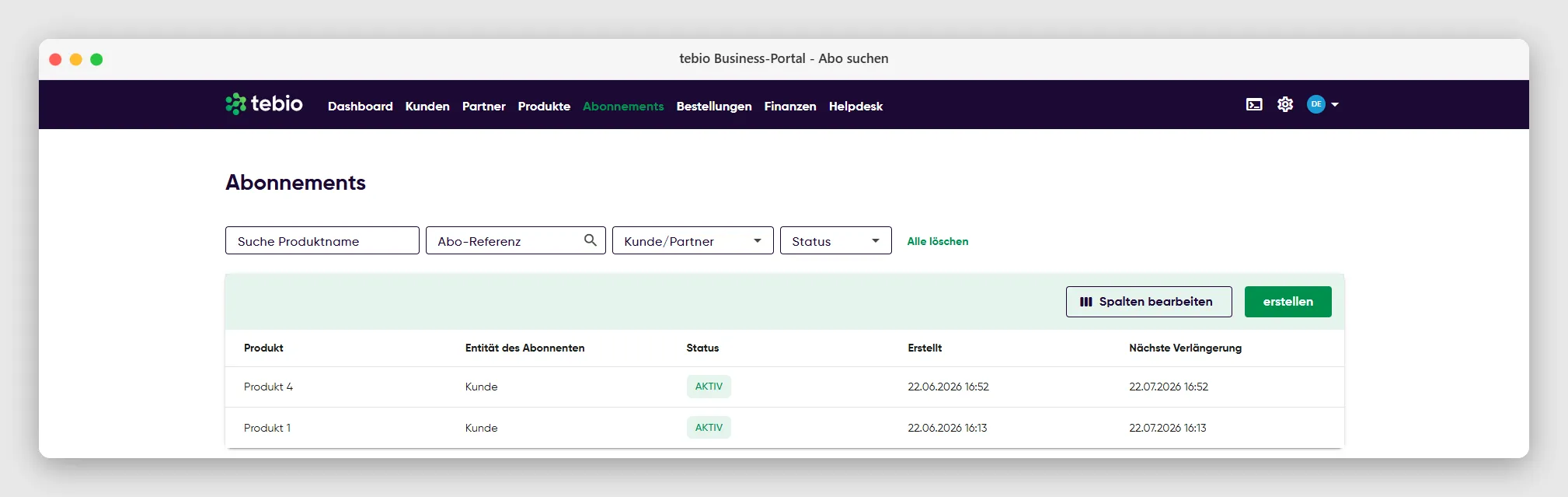Open the Produkte menu
Image resolution: width=1568 pixels, height=497 pixels.
point(544,106)
